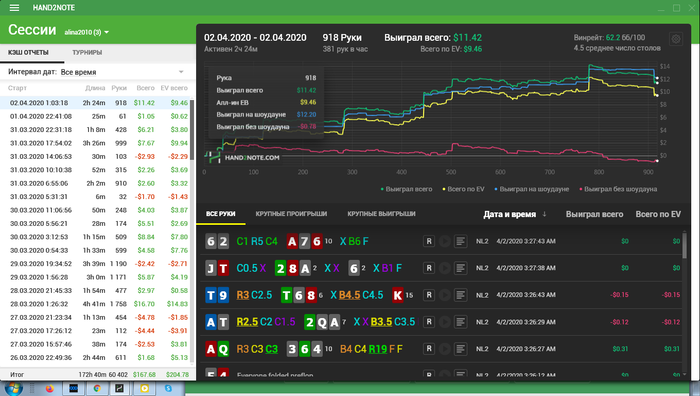Select session 31.03.2020 6:55:06
Screen dimensions: 700x396
point(95,183)
